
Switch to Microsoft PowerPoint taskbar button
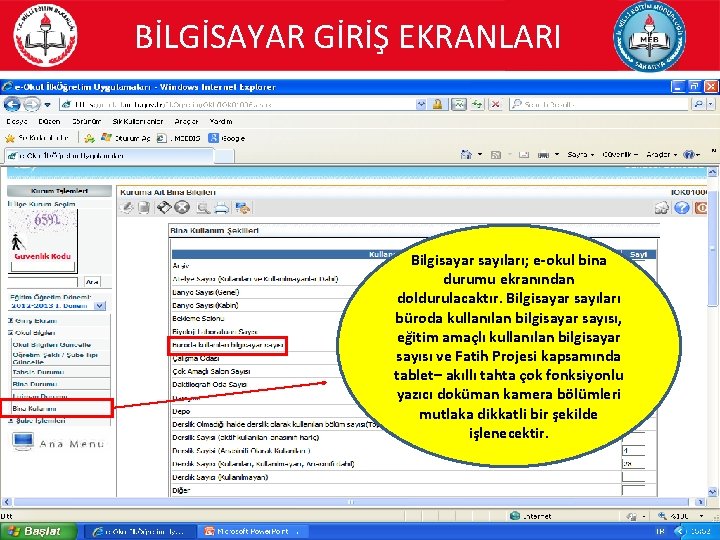pos(252,532)
